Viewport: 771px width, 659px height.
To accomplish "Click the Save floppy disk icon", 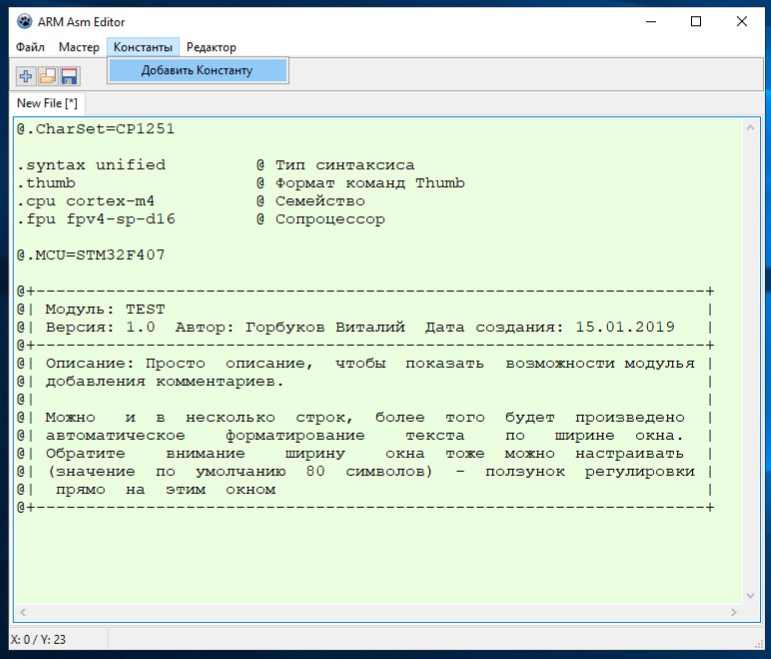I will (69, 76).
